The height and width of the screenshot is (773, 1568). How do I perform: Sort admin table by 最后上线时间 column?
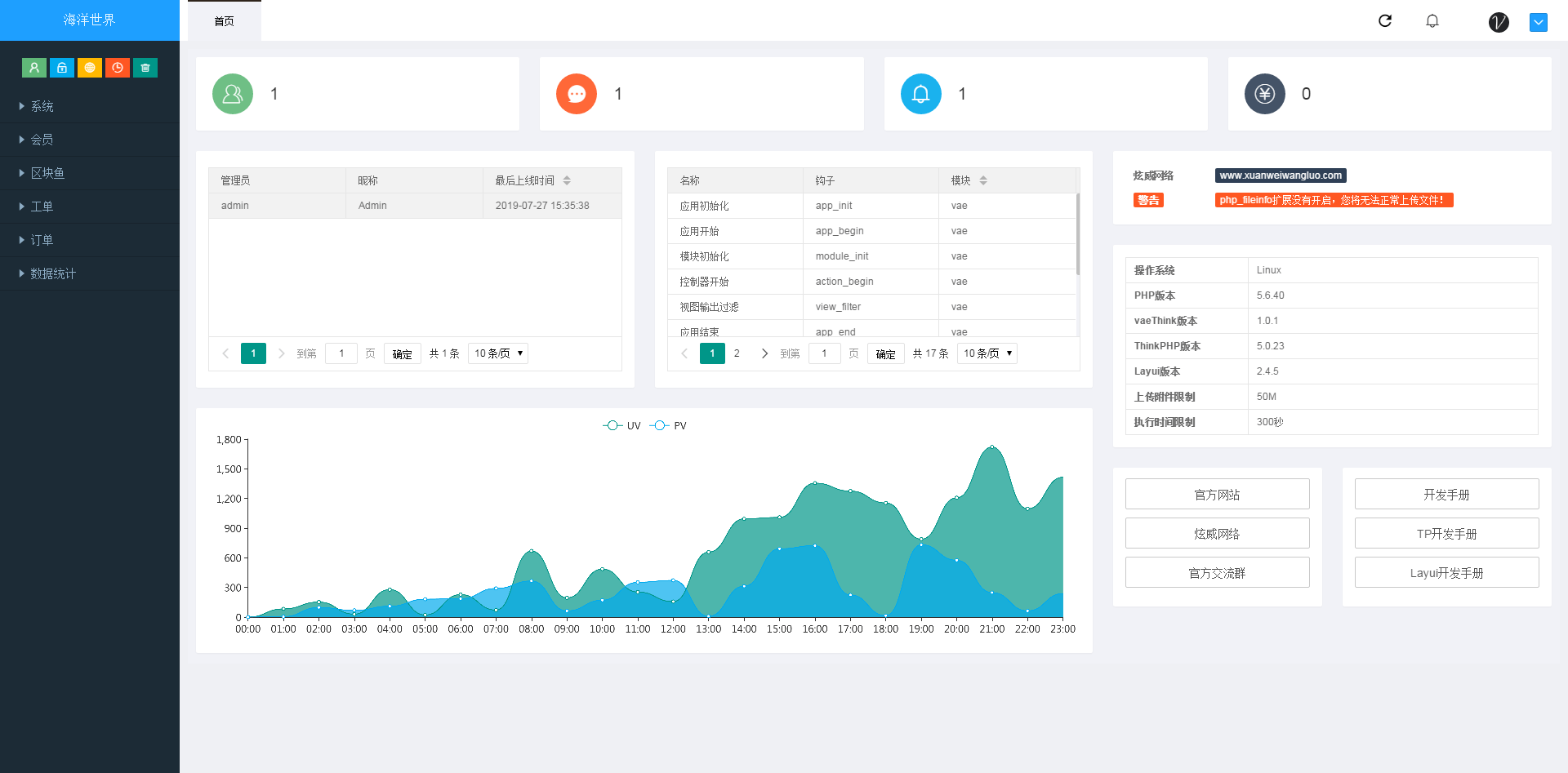[567, 180]
